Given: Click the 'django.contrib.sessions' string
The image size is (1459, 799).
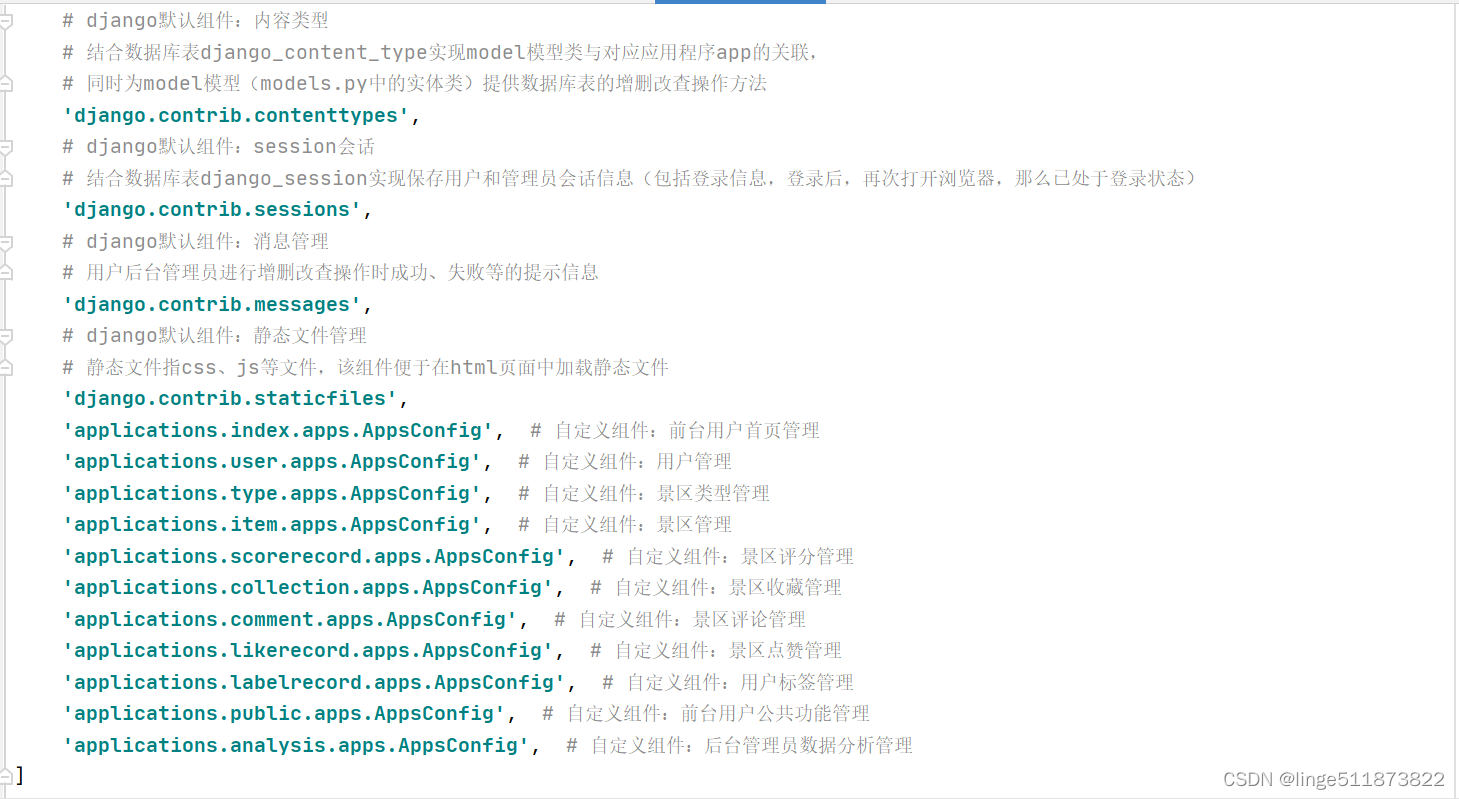Looking at the screenshot, I should tap(212, 210).
